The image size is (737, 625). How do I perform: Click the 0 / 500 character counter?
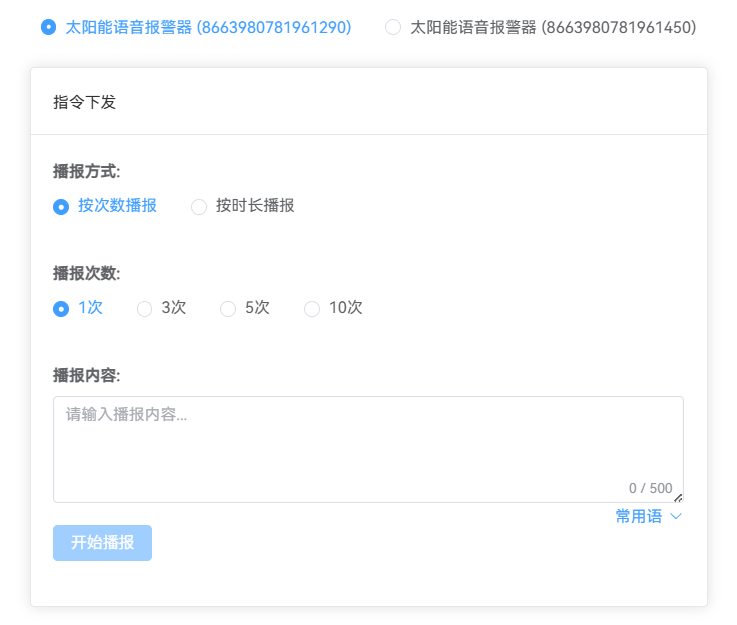tap(650, 488)
